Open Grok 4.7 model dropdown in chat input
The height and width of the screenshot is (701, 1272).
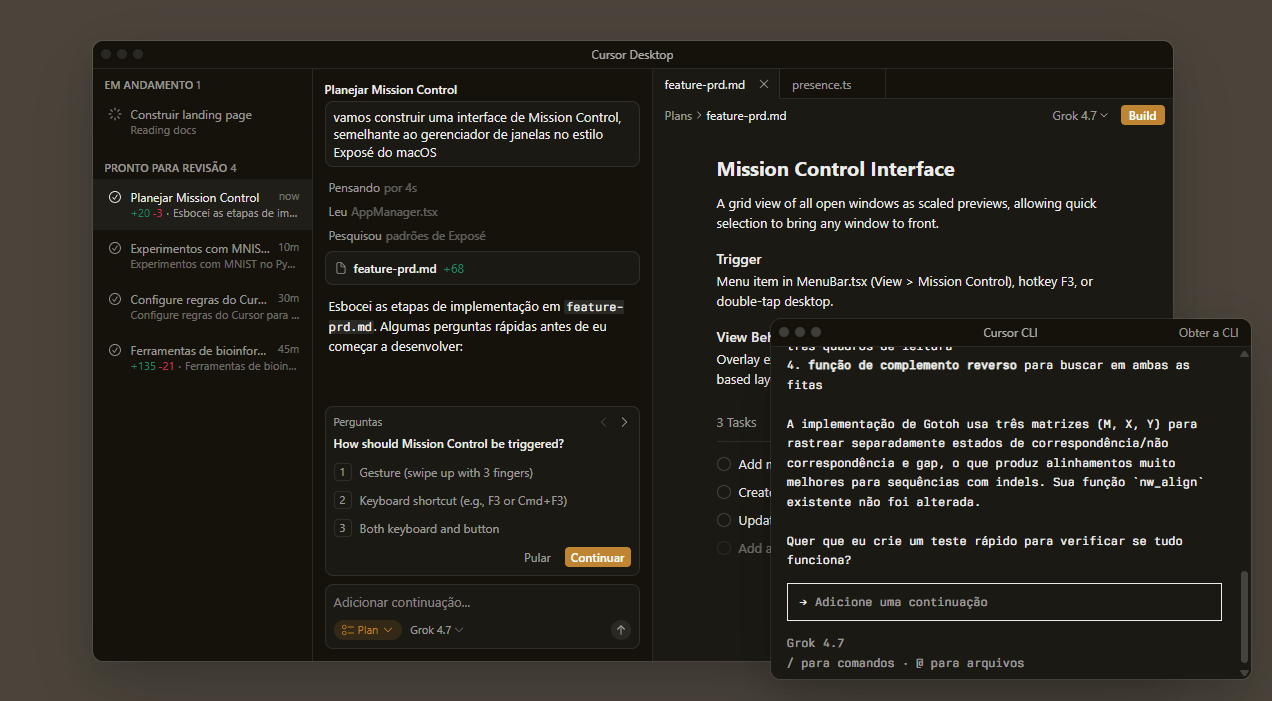coord(437,630)
